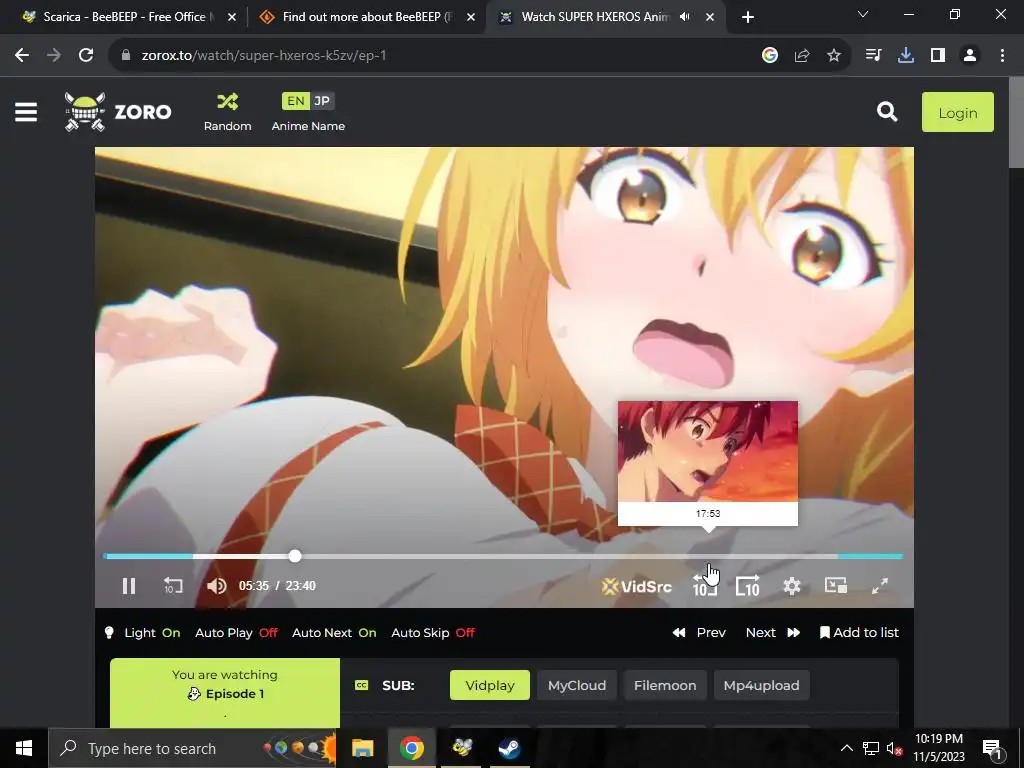The width and height of the screenshot is (1024, 768).
Task: Open the VidSrc logo link
Action: [637, 586]
